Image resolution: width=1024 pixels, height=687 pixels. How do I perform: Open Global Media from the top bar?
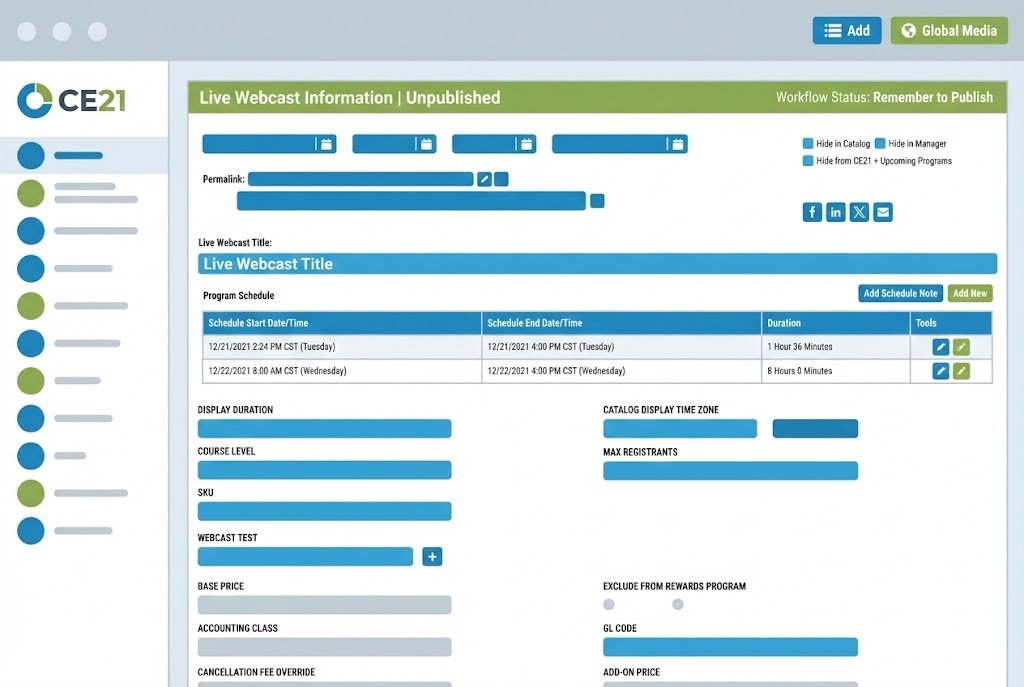point(948,30)
